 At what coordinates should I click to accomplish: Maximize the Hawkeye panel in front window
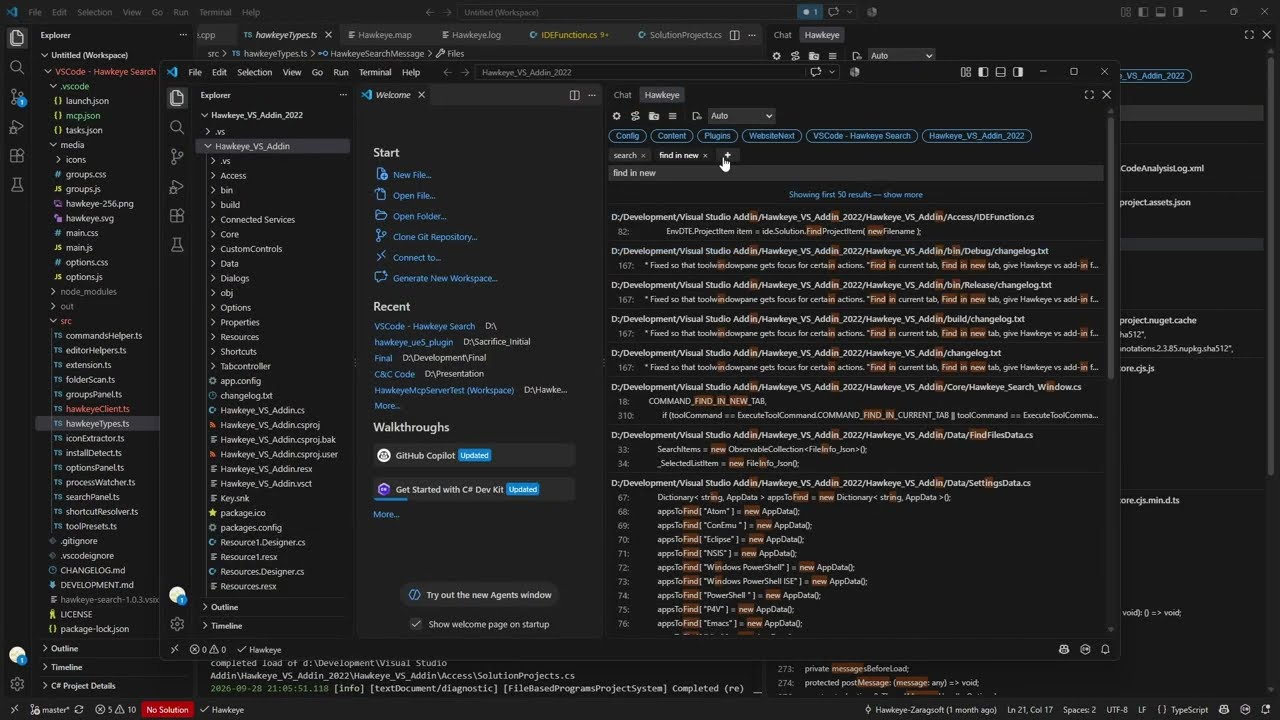1089,95
